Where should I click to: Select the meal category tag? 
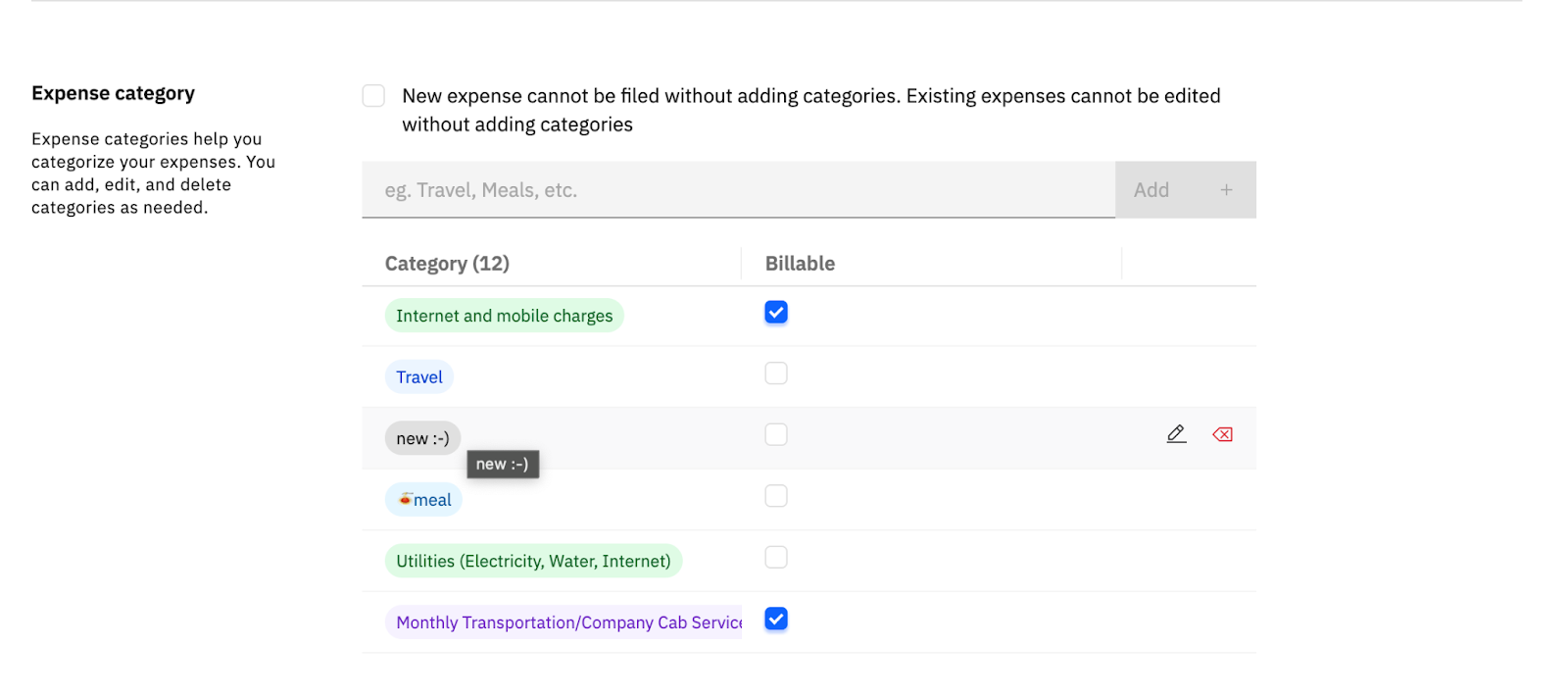[x=423, y=500]
